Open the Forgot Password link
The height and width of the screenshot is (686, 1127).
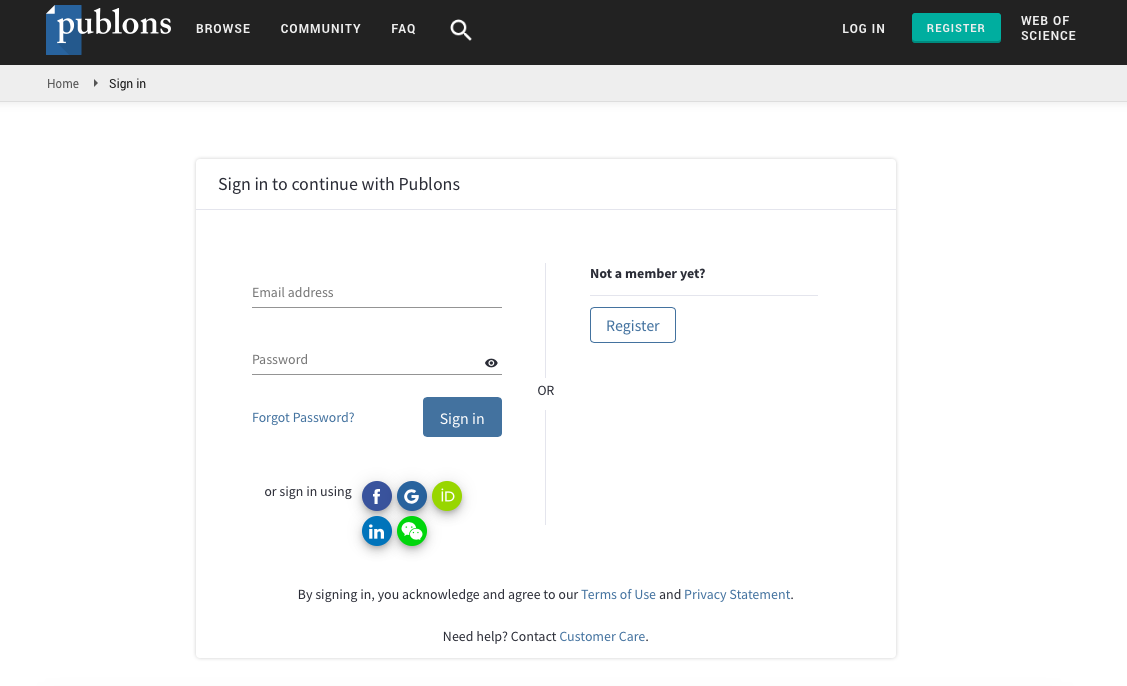[x=303, y=417]
